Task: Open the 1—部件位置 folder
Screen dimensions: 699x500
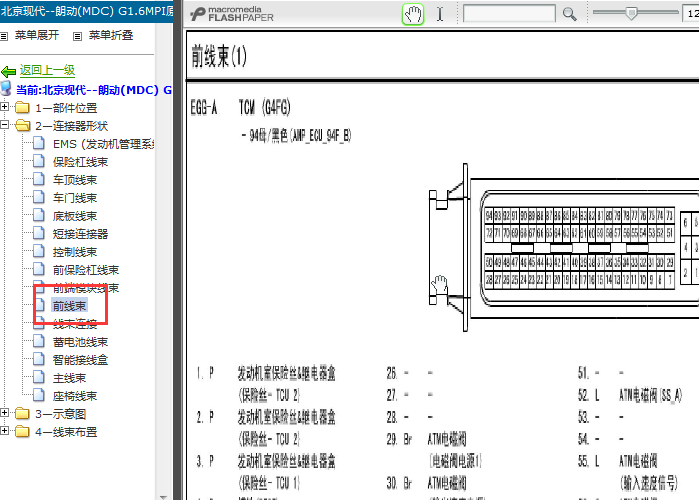Action: tap(66, 108)
